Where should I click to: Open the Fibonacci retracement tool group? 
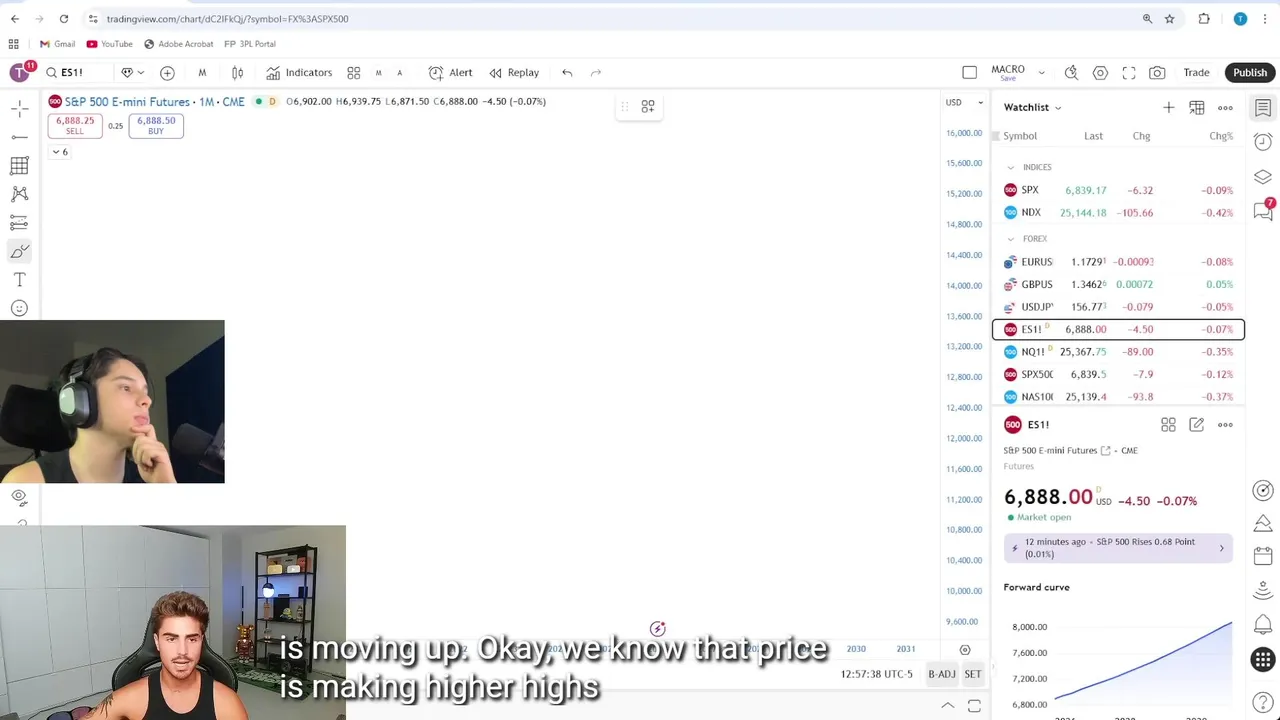pyautogui.click(x=19, y=165)
